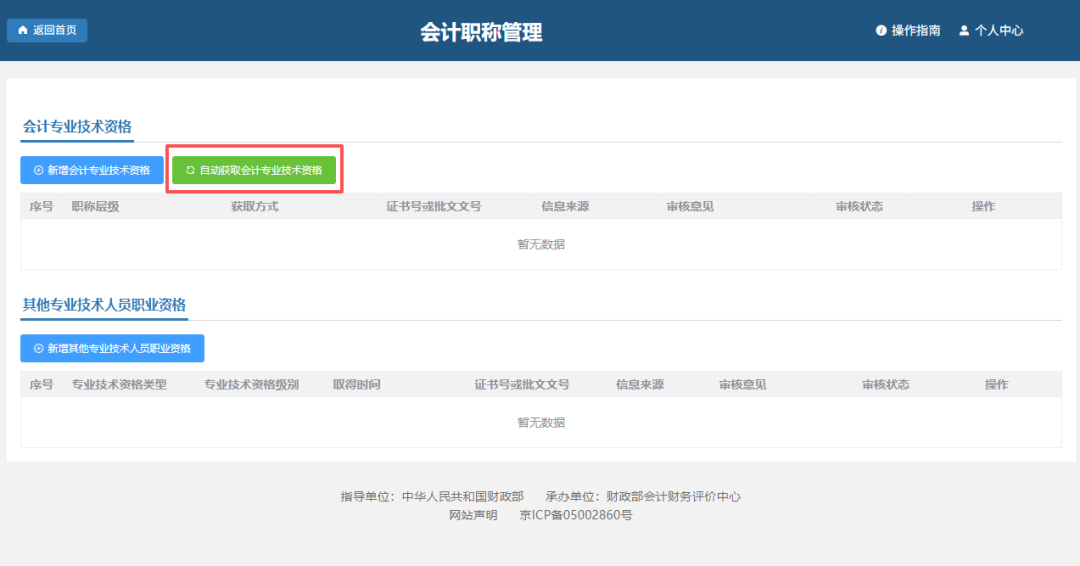This screenshot has height=566, width=1080.
Task: Click the plus icon in 新增其他专业技术人员职业资格 button
Action: pyautogui.click(x=39, y=348)
